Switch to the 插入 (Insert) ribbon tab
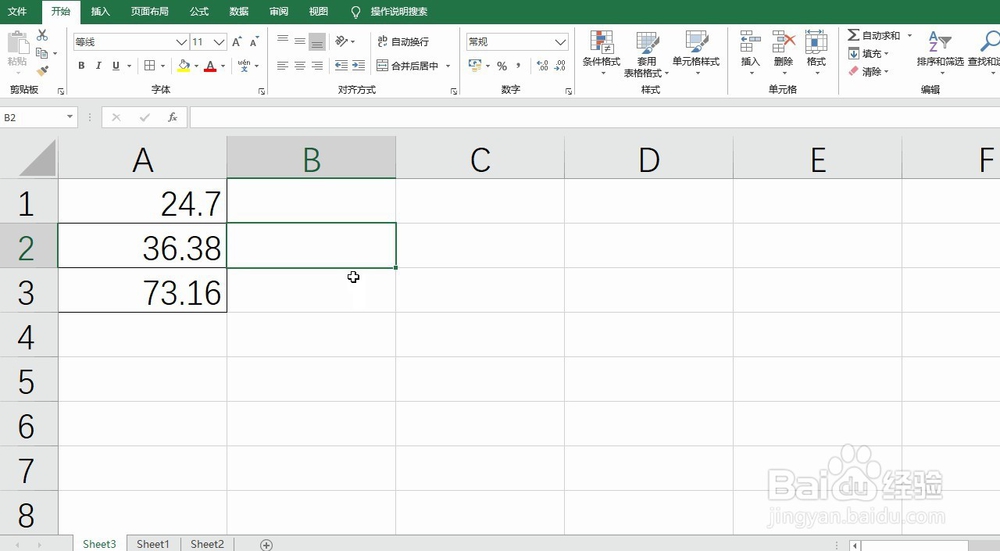The width and height of the screenshot is (1000, 551). (x=100, y=11)
